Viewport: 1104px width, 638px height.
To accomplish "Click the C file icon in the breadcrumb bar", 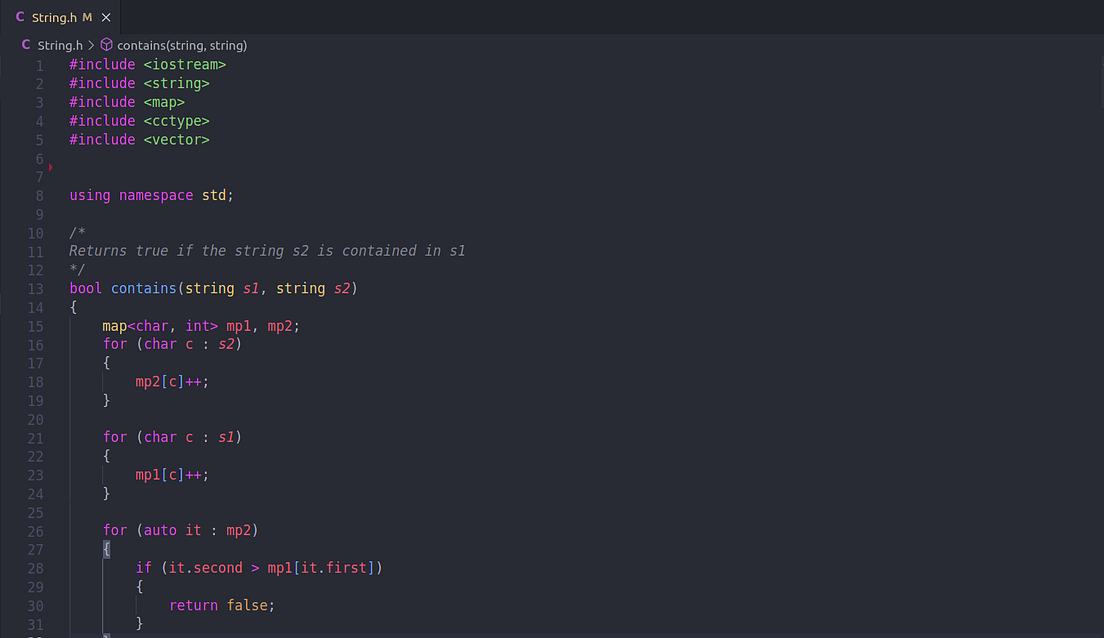I will pyautogui.click(x=26, y=44).
